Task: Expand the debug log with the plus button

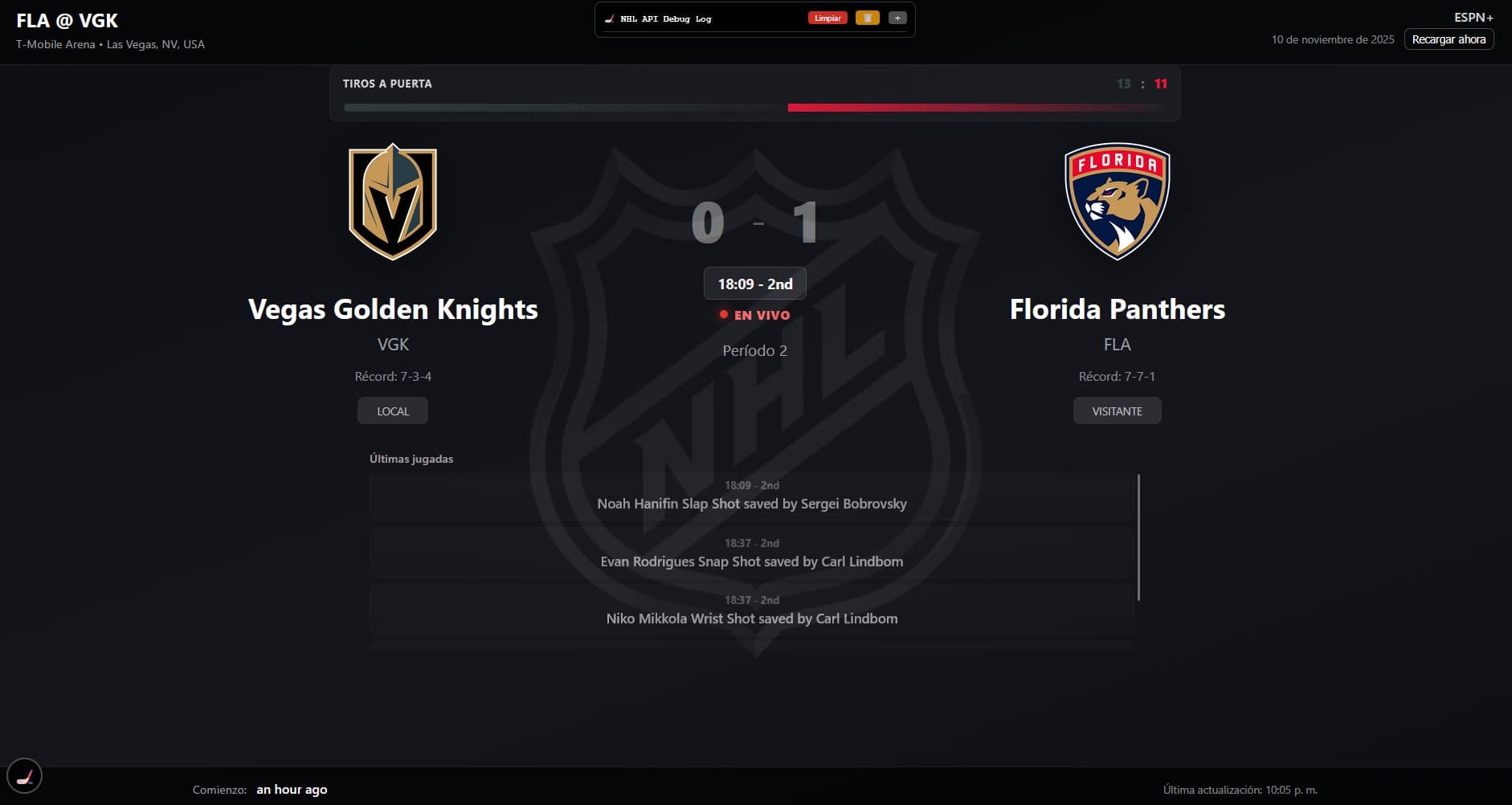Action: point(897,18)
